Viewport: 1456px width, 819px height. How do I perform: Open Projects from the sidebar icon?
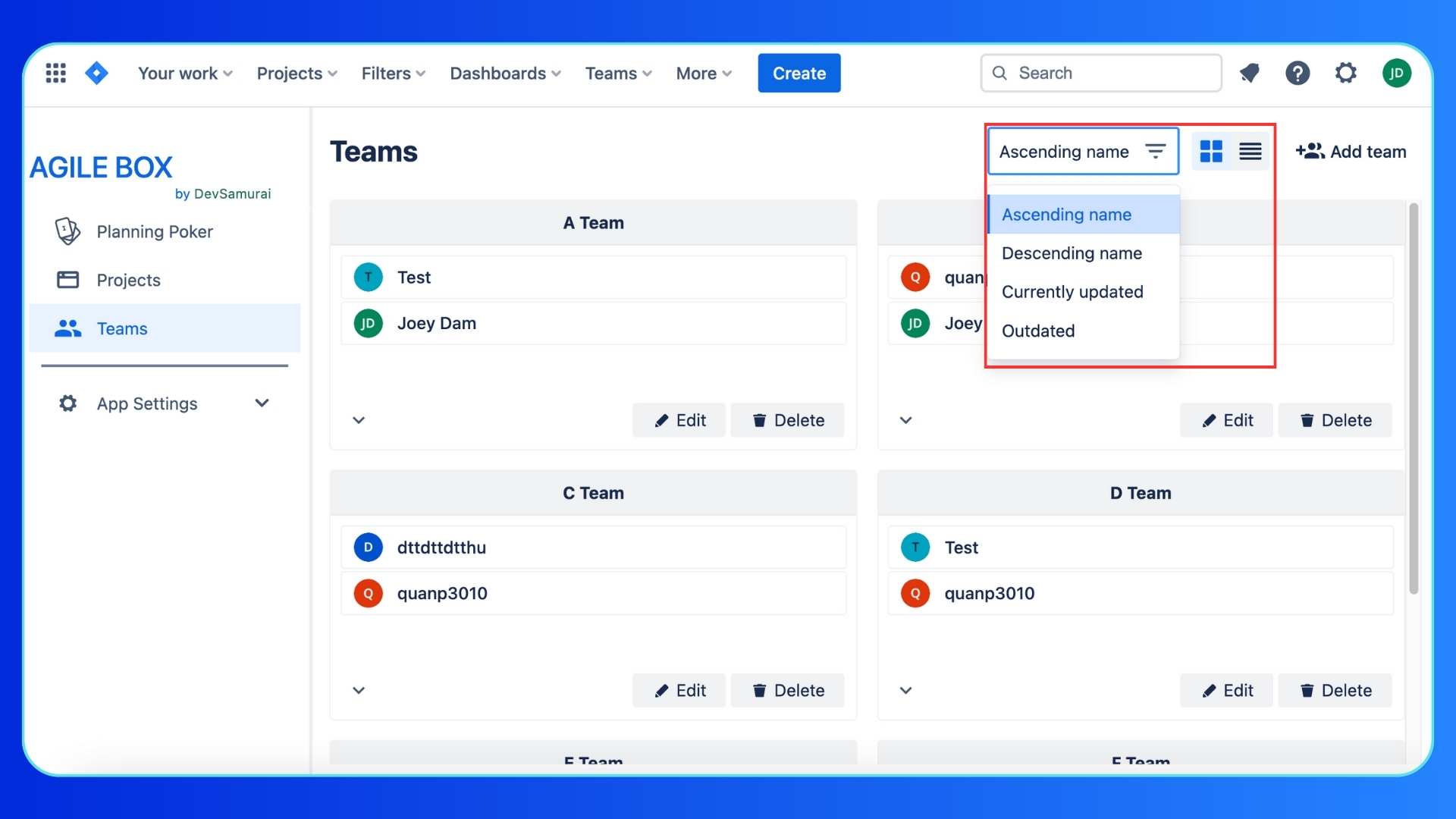[67, 280]
